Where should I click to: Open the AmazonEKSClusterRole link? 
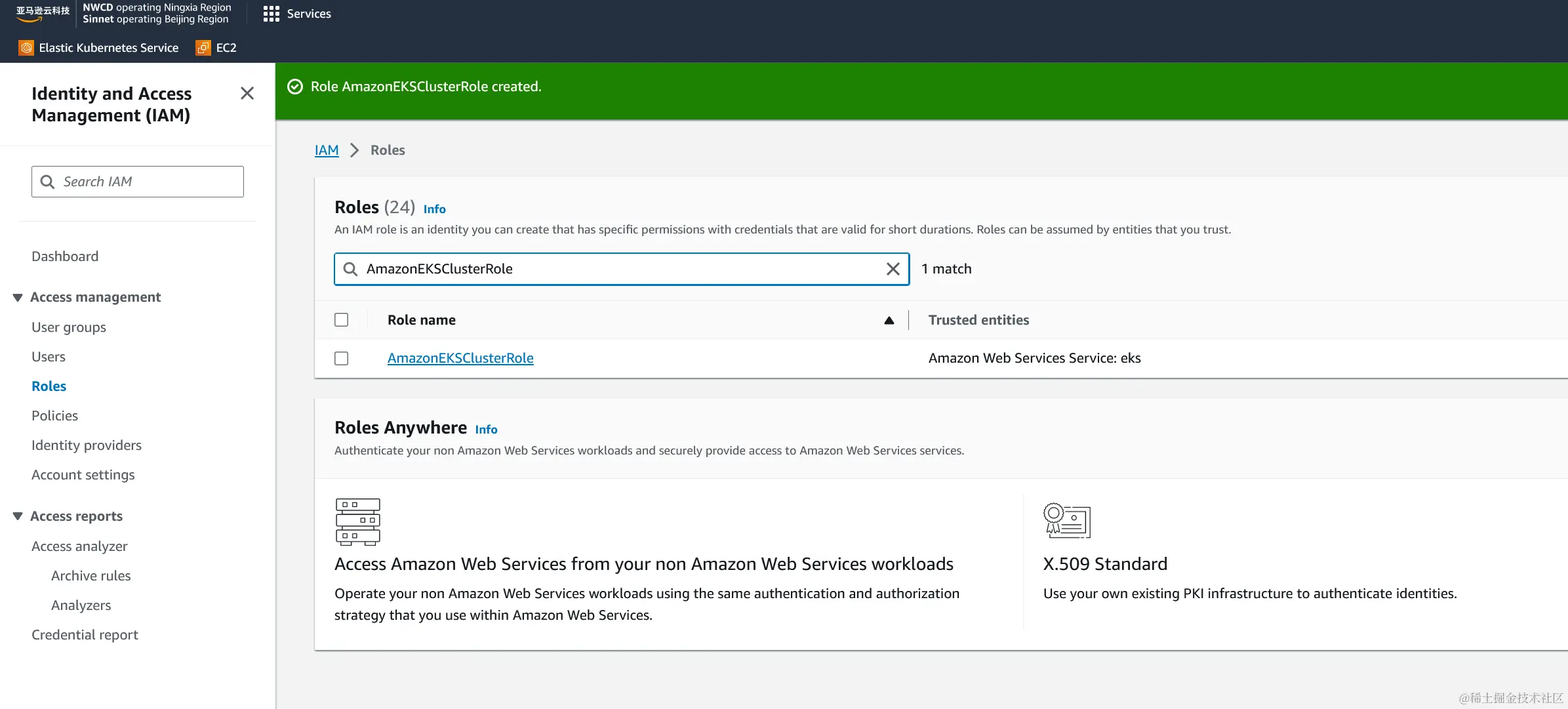click(x=460, y=358)
